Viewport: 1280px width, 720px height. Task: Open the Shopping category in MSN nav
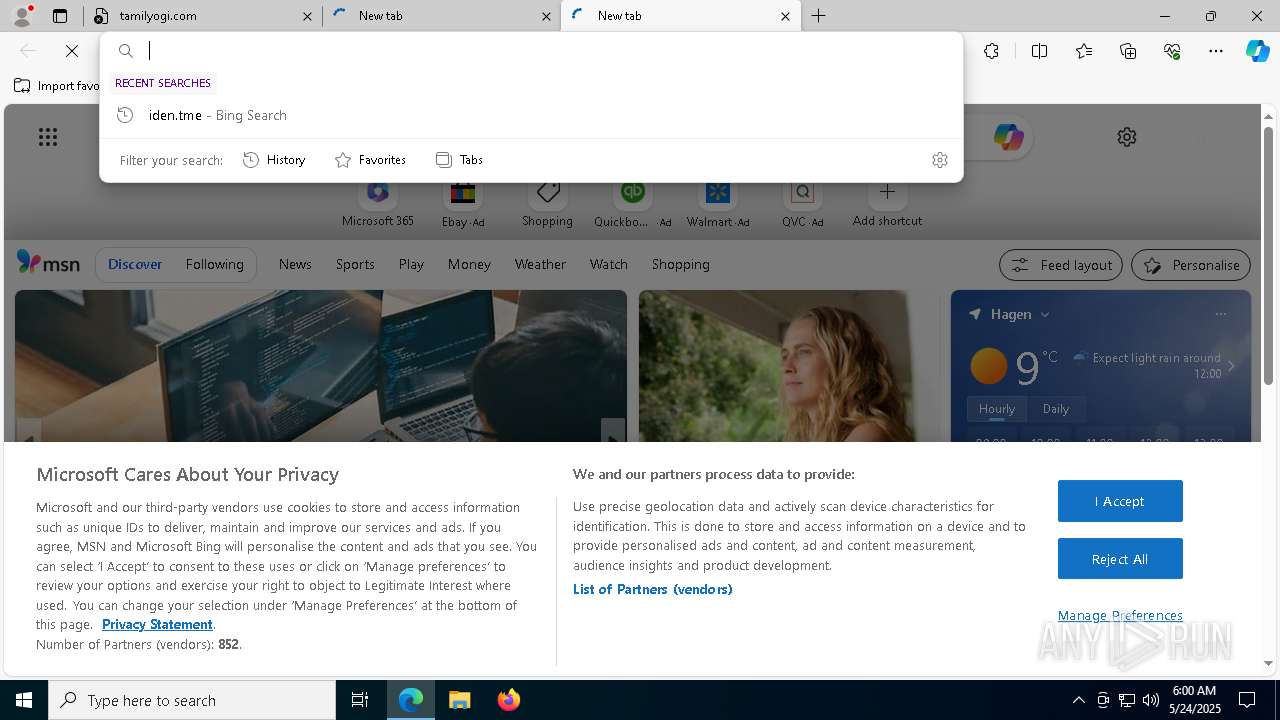tap(680, 265)
